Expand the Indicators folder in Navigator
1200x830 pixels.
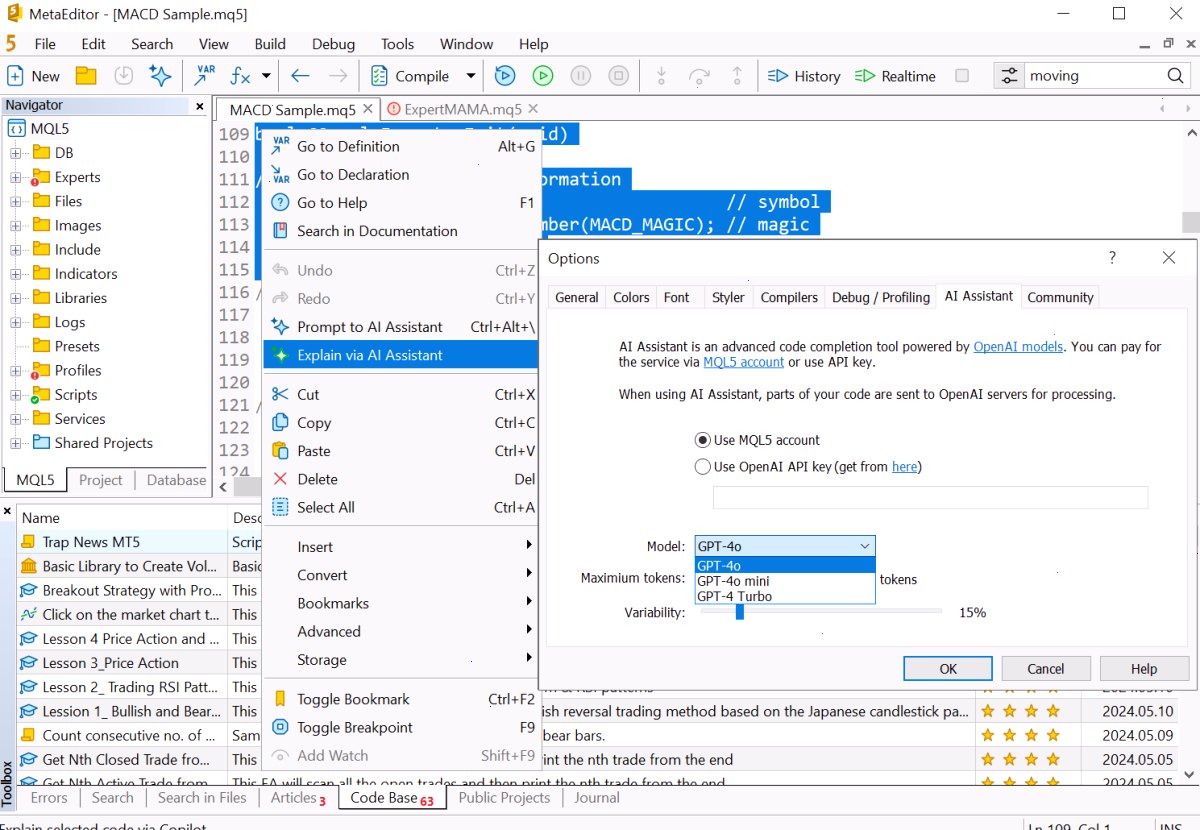pos(16,274)
